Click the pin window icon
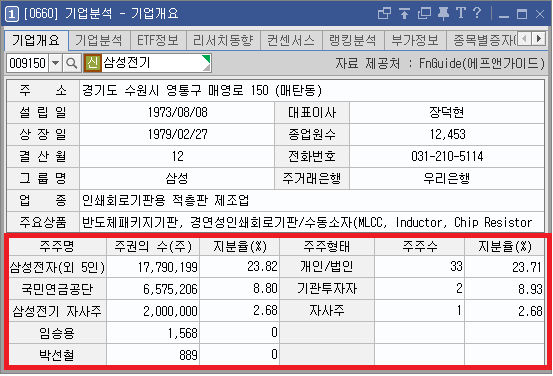This screenshot has width=553, height=376. tap(443, 13)
